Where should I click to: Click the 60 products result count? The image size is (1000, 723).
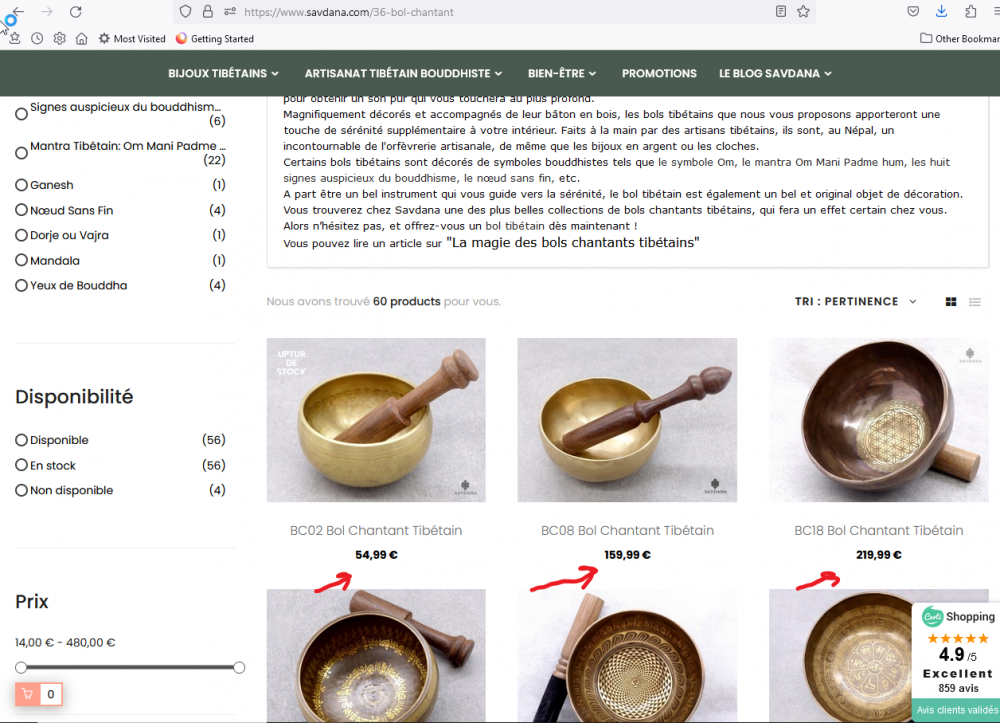click(406, 302)
